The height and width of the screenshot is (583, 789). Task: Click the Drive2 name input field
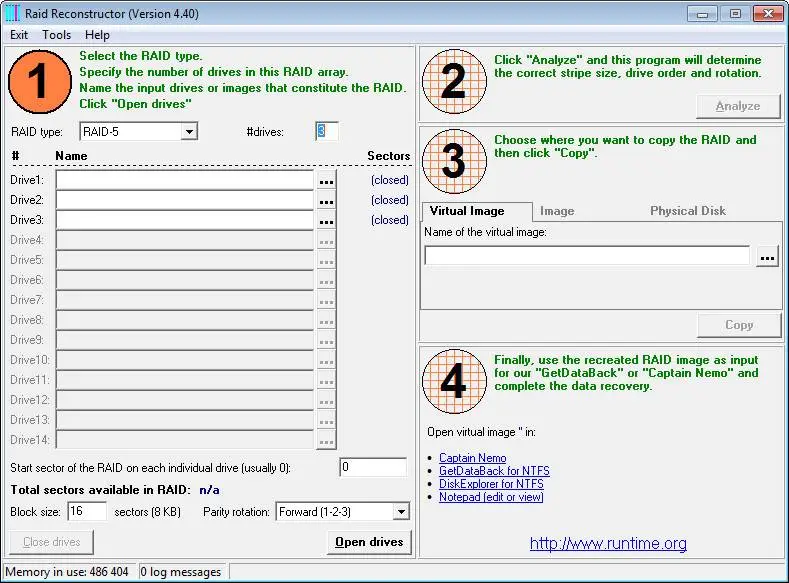tap(185, 200)
